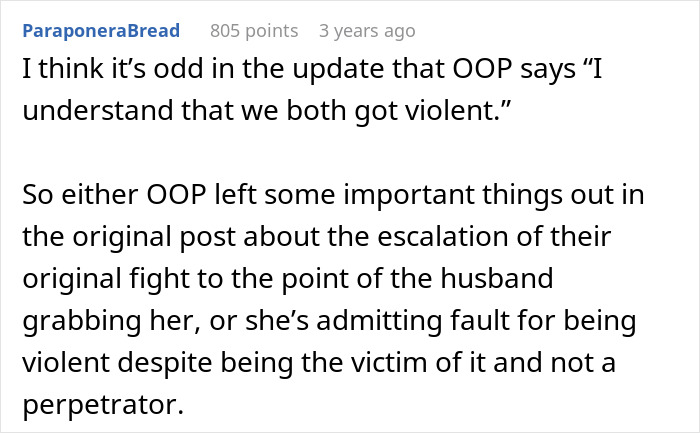Click the 805 points score
Screen dimensions: 700x433
tap(254, 31)
